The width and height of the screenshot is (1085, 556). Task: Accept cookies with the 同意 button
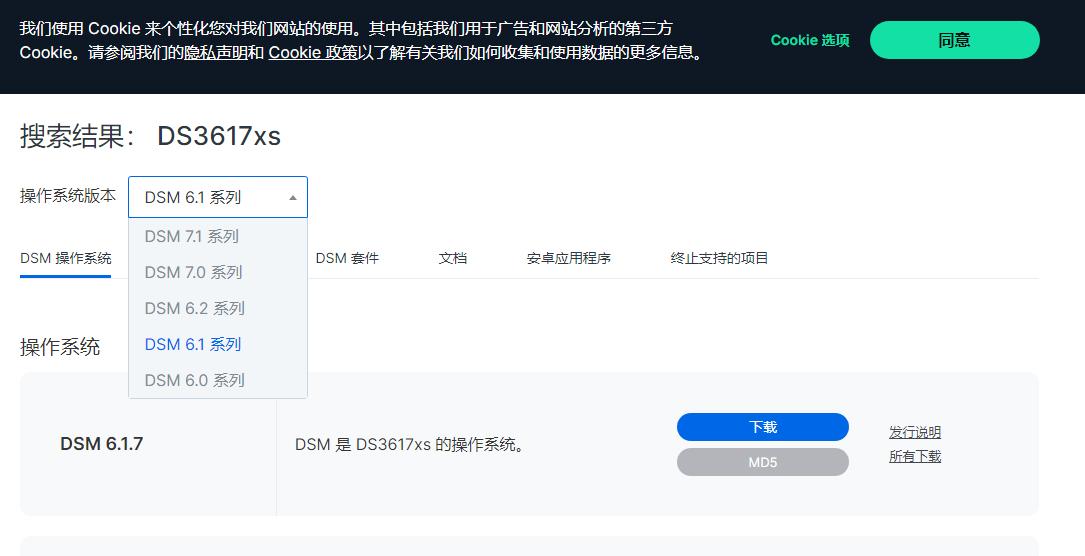click(x=954, y=40)
